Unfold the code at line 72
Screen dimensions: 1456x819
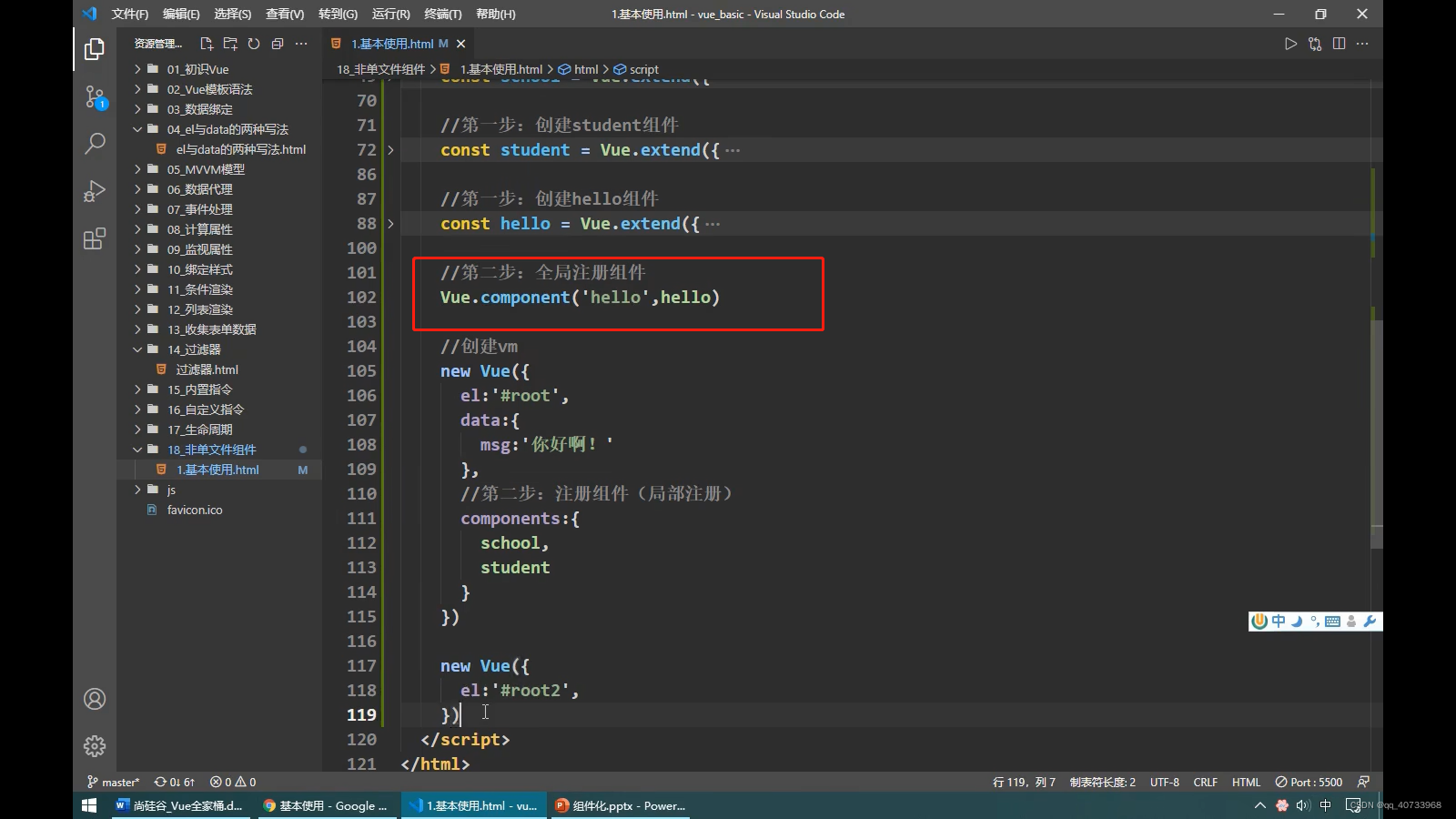coord(390,150)
